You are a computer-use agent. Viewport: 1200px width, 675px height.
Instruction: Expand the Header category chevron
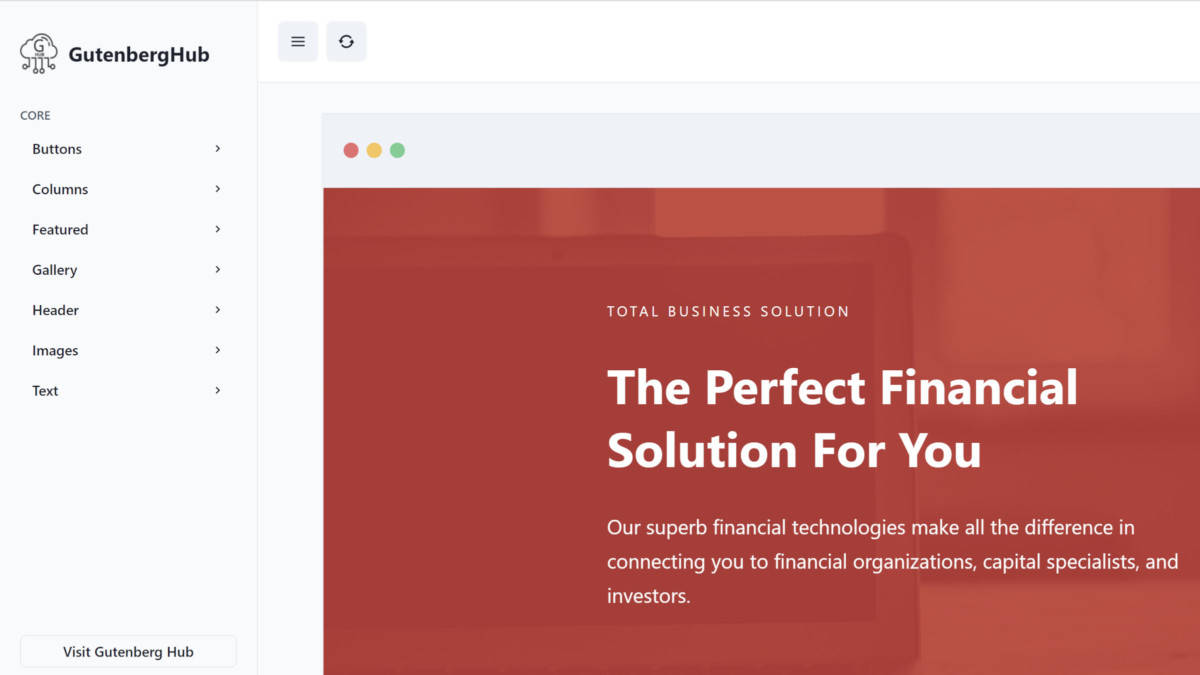click(x=217, y=310)
